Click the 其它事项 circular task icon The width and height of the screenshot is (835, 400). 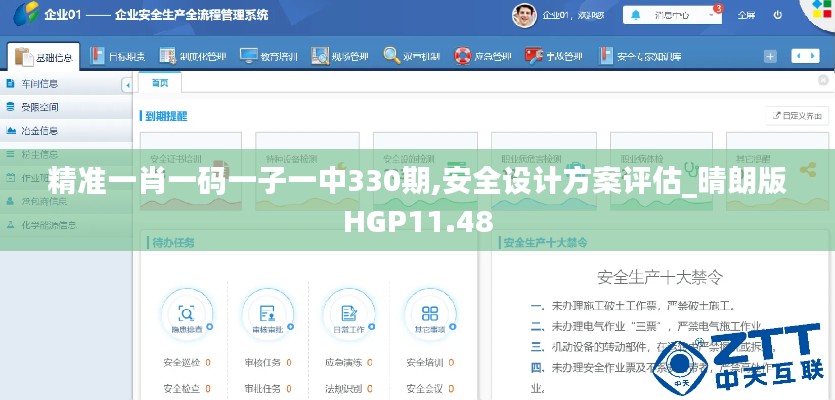coord(430,314)
